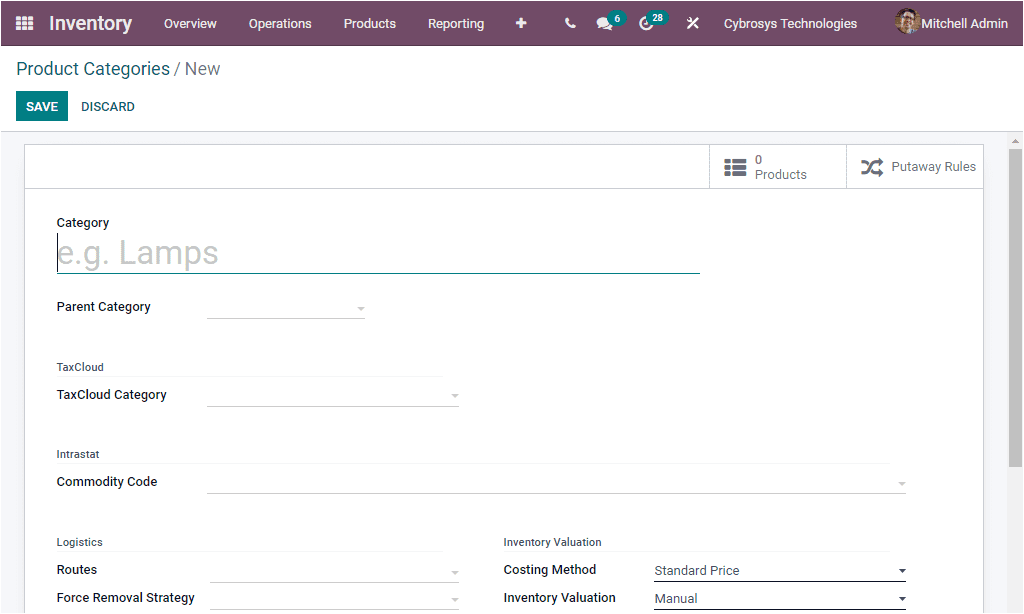
Task: Navigate back via Product Categories breadcrumb
Action: [x=91, y=69]
